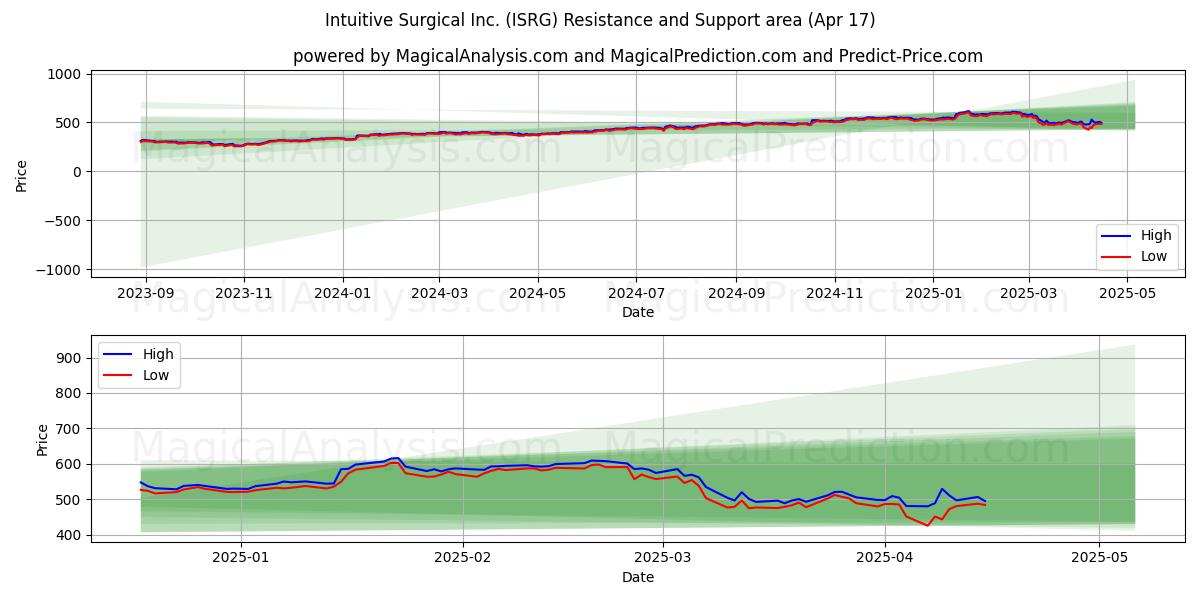Screen dimensions: 1200x600
Task: Click the top chart y-axis value '1000'
Action: point(65,74)
